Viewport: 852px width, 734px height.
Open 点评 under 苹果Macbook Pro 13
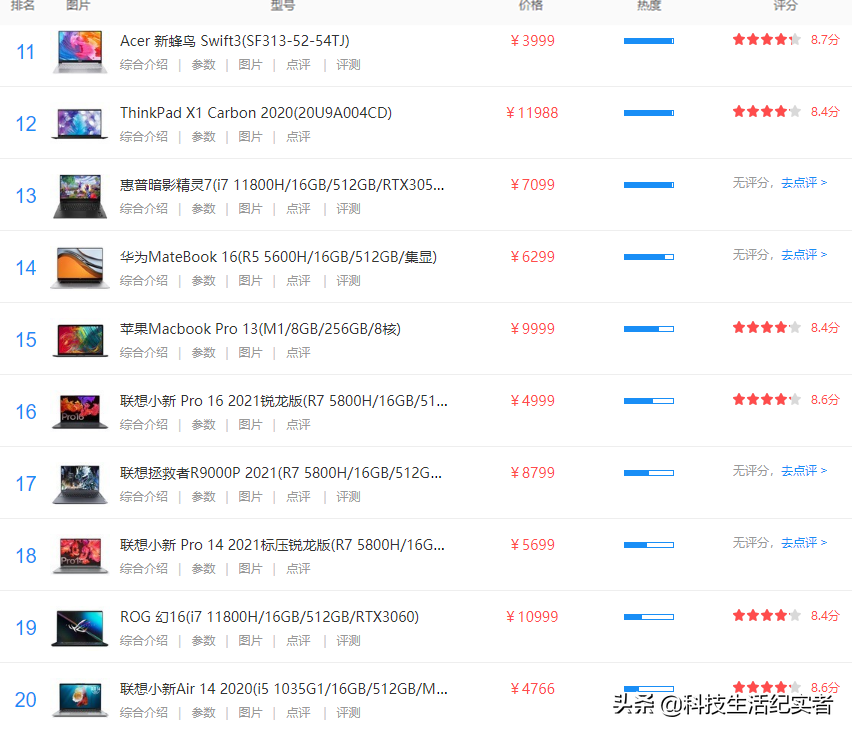pyautogui.click(x=298, y=353)
